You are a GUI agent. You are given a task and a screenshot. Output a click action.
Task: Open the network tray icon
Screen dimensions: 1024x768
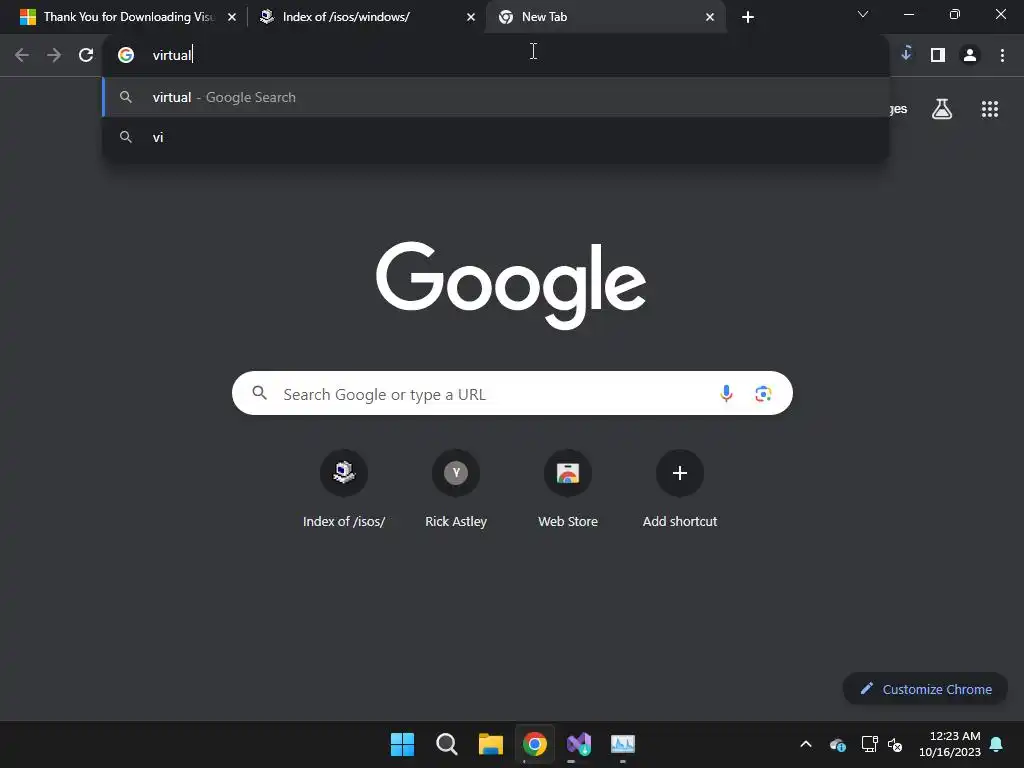click(869, 744)
